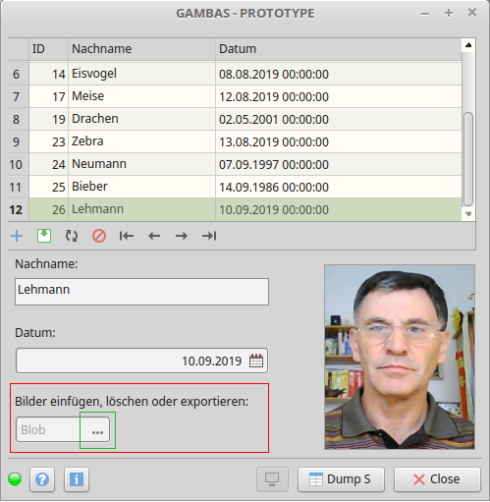Open the calendar picker in Datum field
The image size is (490, 502).
[256, 361]
